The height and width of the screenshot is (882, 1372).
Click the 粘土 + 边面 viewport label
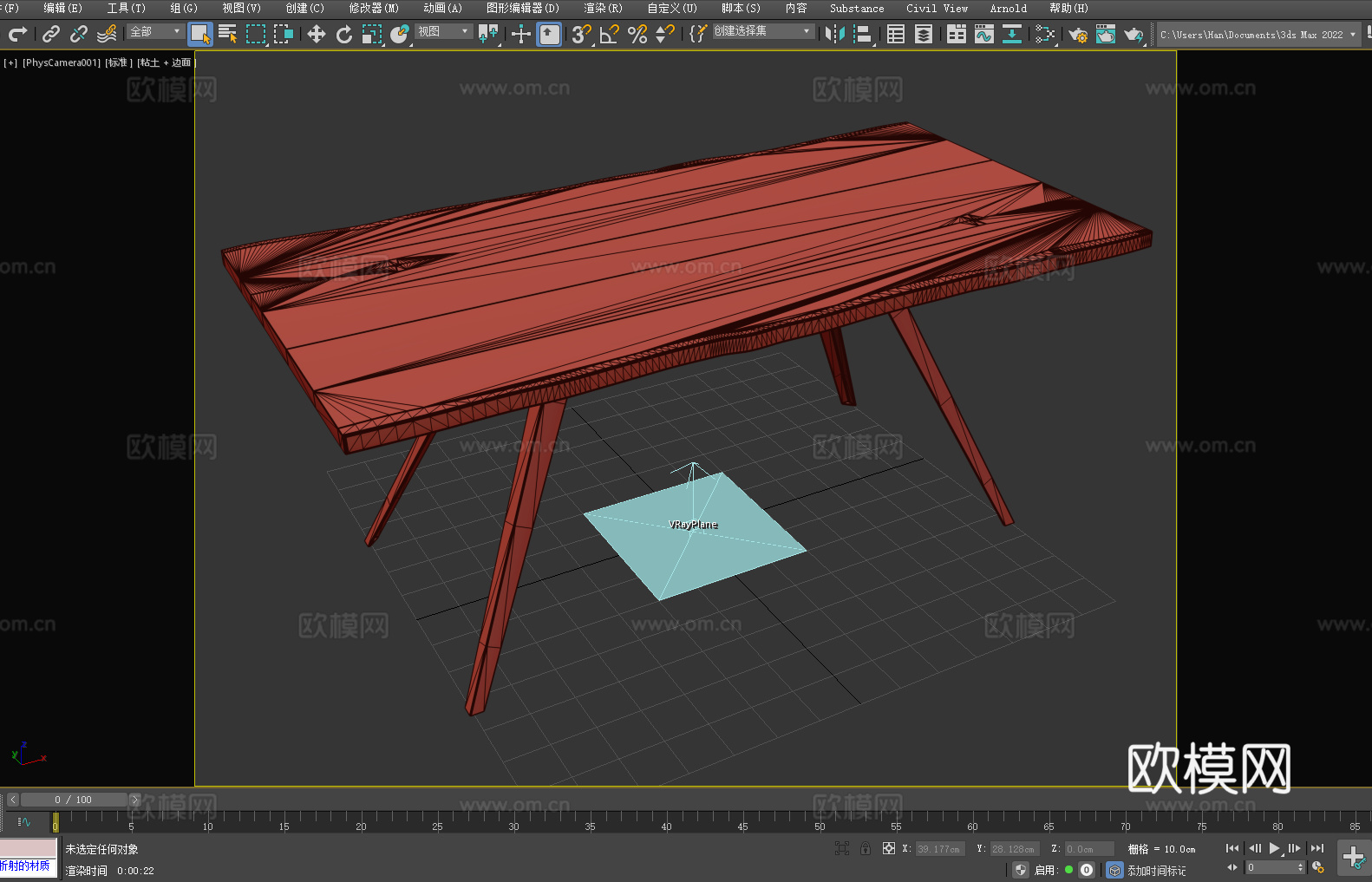166,63
